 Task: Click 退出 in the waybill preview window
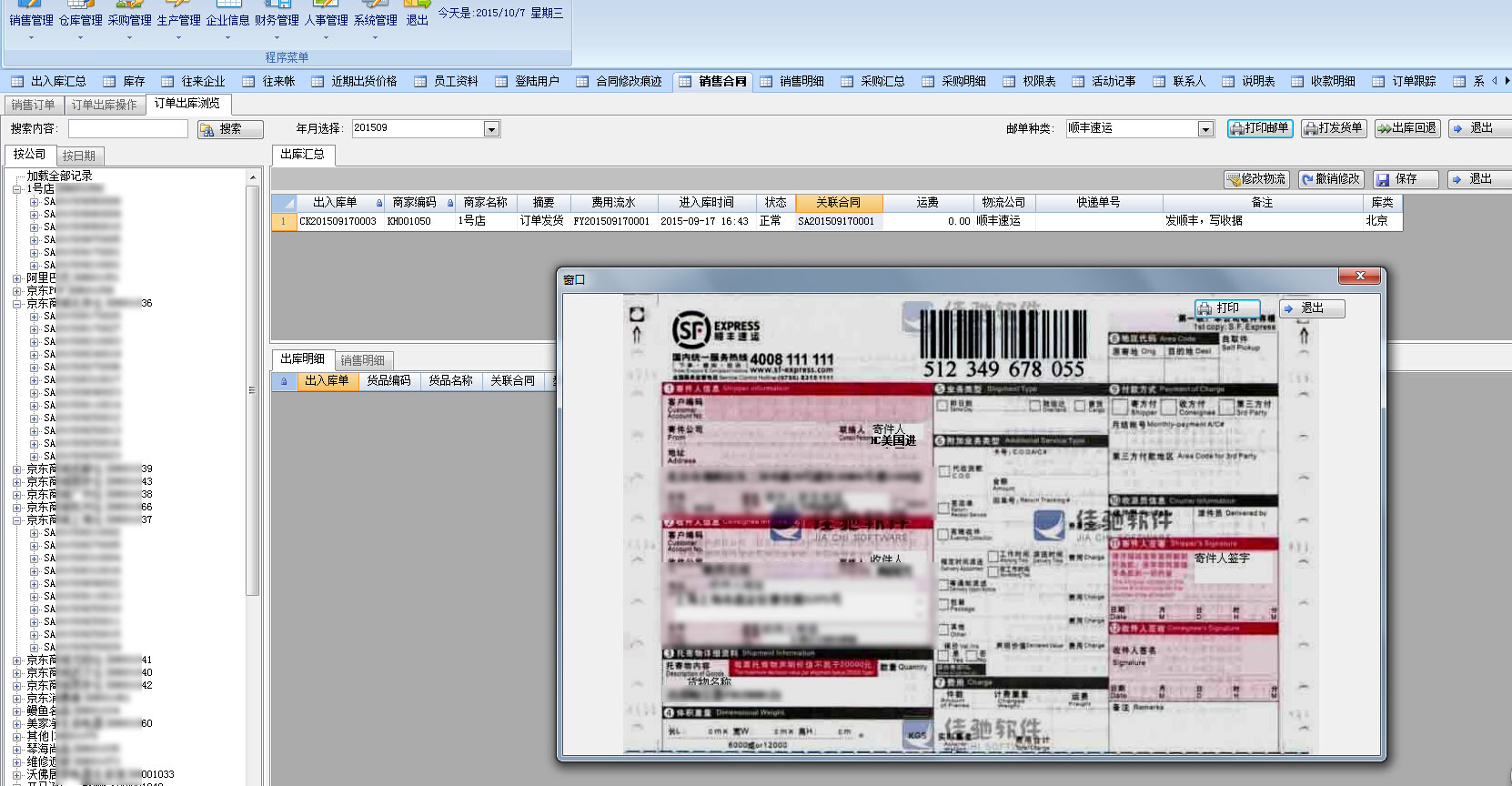[x=1312, y=308]
